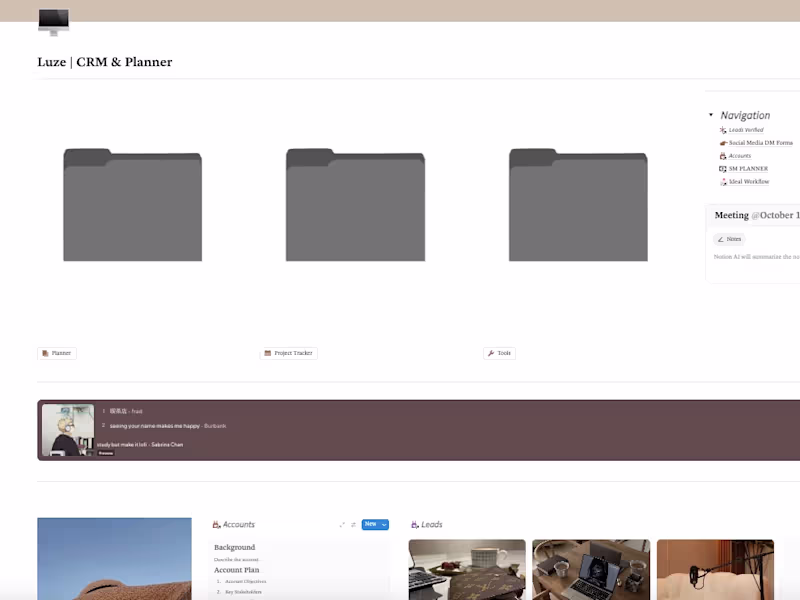Click the Leads heading icon
The height and width of the screenshot is (600, 800).
click(x=413, y=524)
